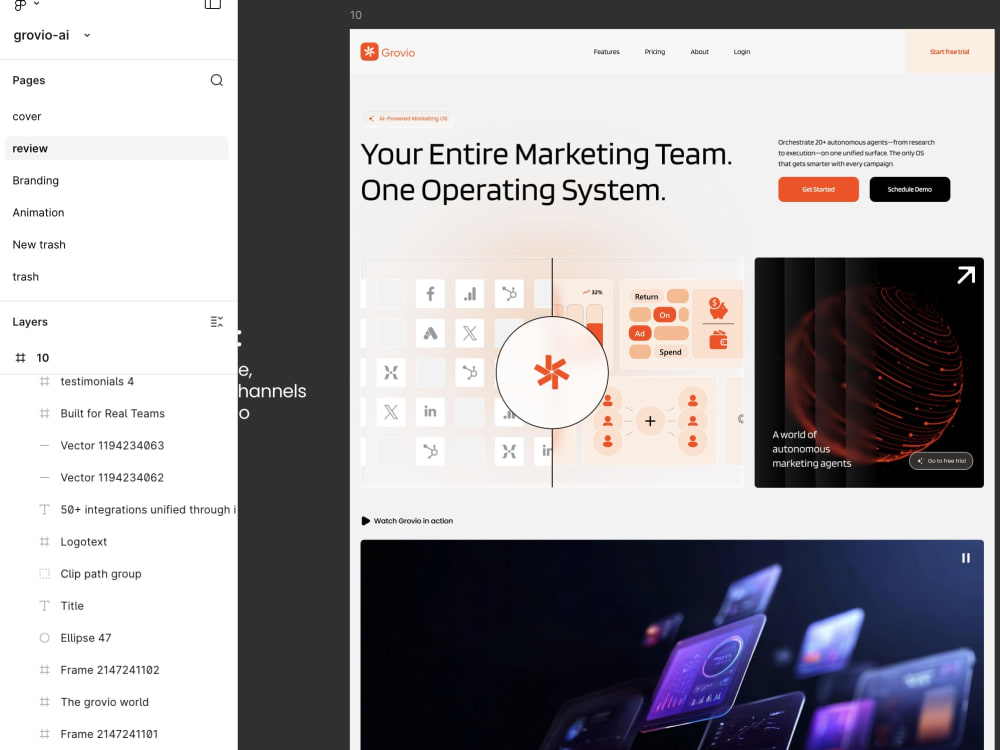Viewport: 1000px width, 750px height.
Task: Click the Login nav link
Action: 742,52
